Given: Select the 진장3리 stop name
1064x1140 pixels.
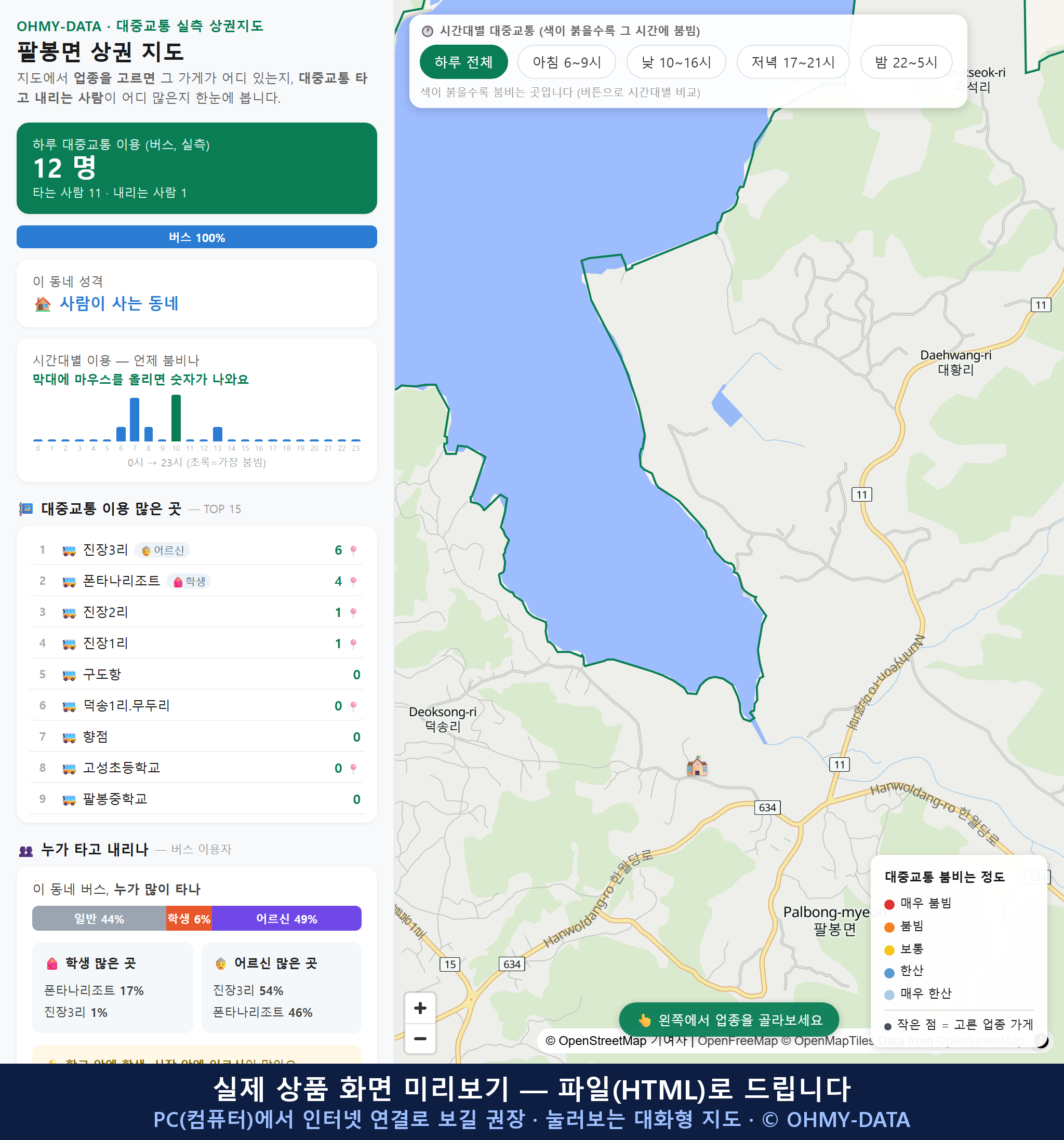Looking at the screenshot, I should [x=105, y=549].
